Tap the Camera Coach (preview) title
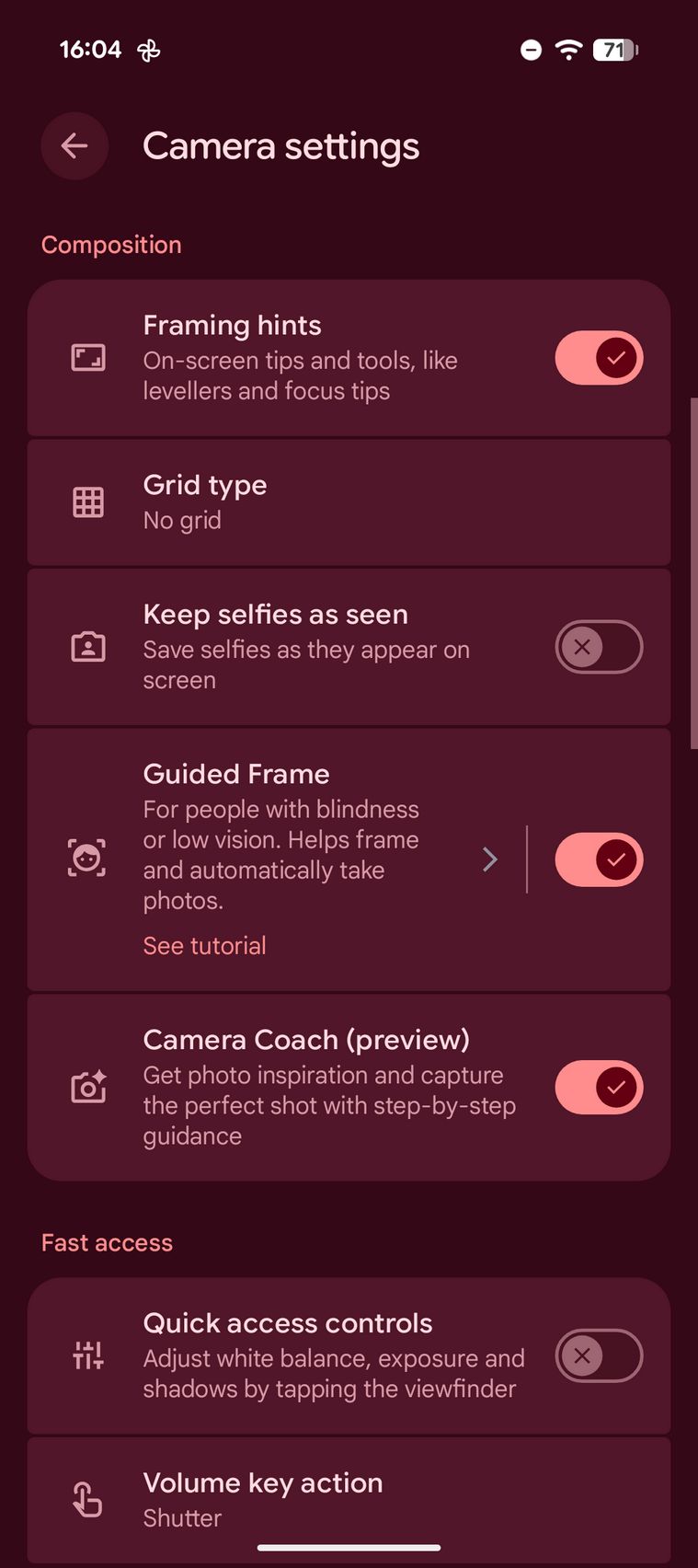 [306, 1040]
